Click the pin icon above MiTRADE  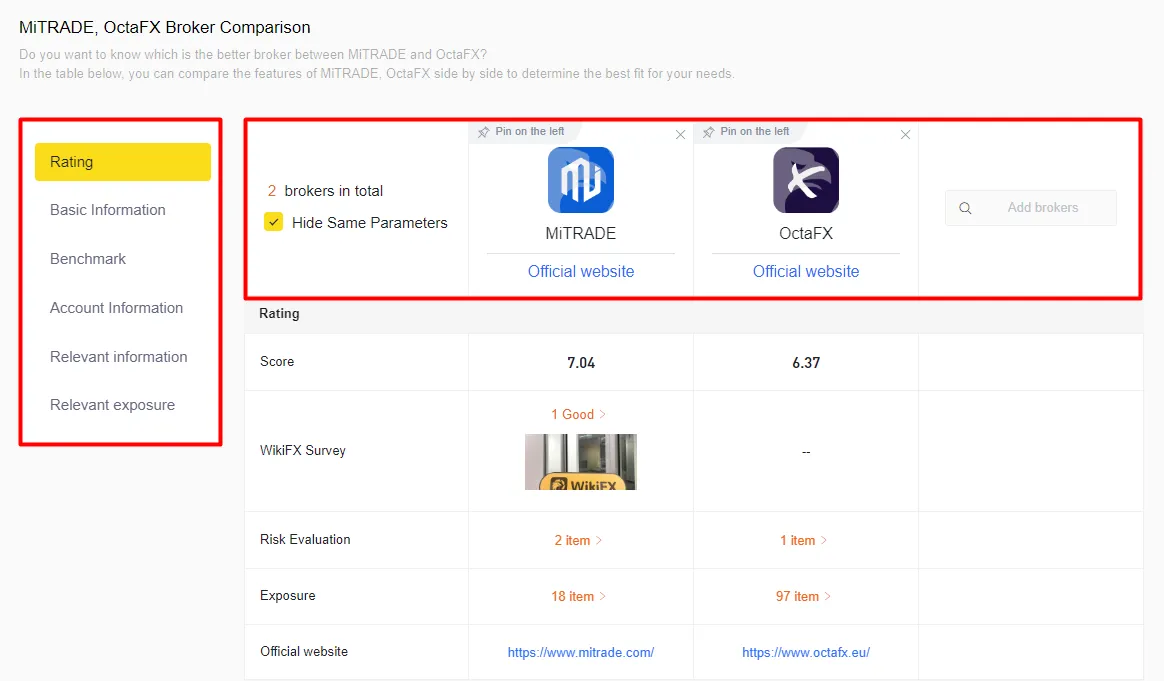tap(483, 132)
